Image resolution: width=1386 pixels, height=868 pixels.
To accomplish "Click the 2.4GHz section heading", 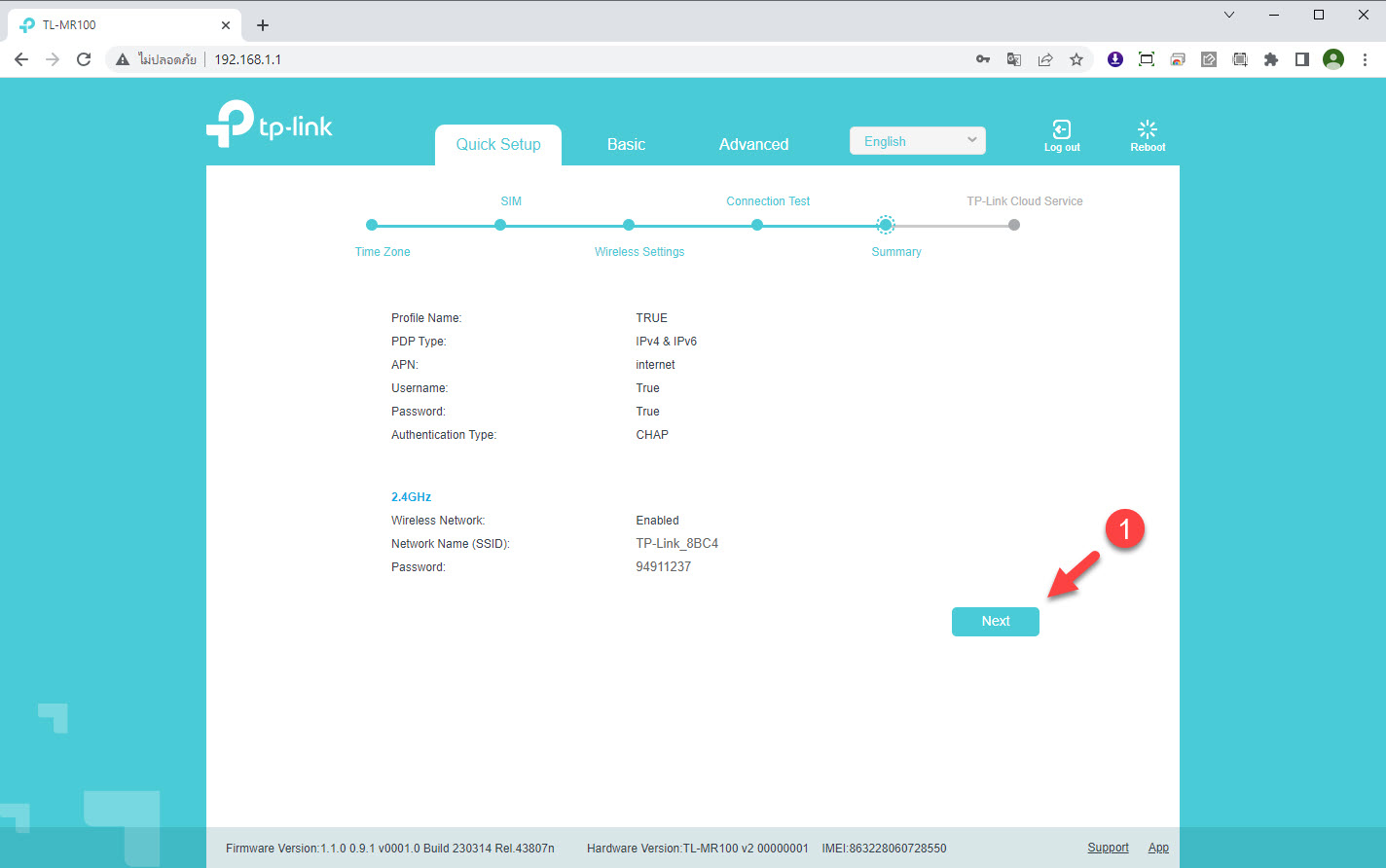I will (x=411, y=497).
